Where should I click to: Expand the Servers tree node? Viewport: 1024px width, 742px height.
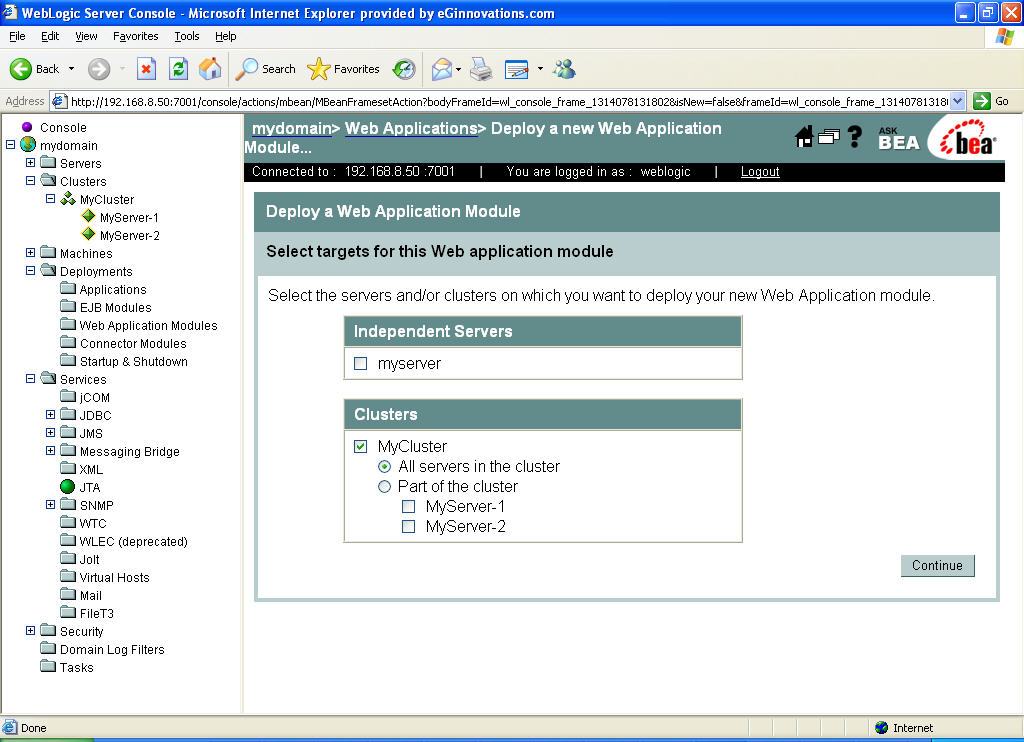coord(31,163)
